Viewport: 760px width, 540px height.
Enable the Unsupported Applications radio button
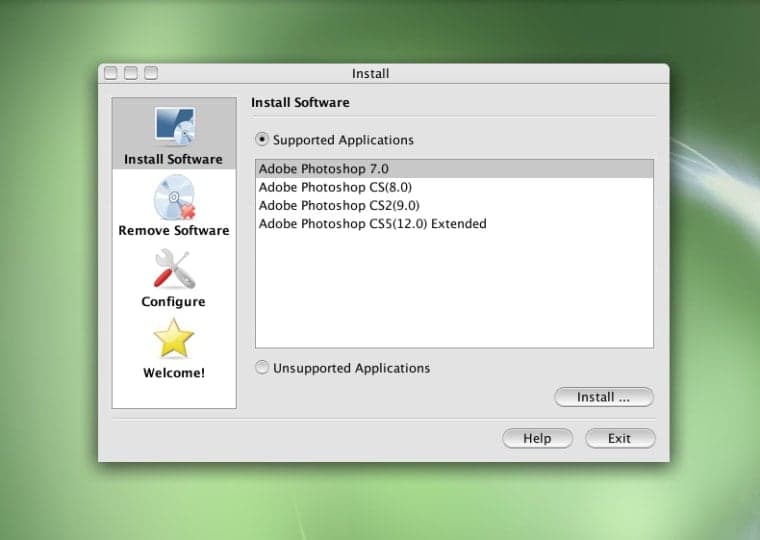[262, 368]
